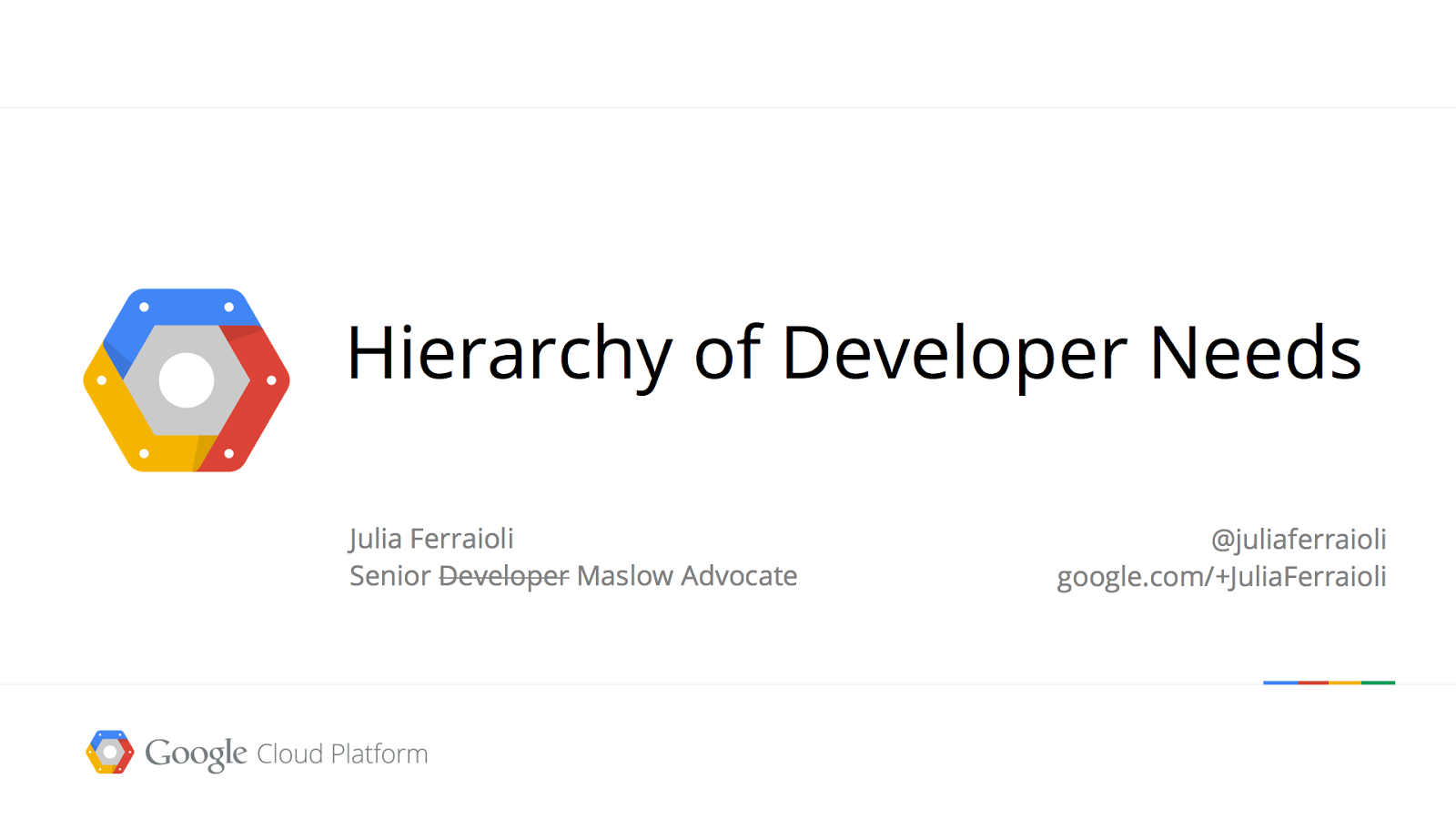Click the red segment of the bottom color bar

1313,682
